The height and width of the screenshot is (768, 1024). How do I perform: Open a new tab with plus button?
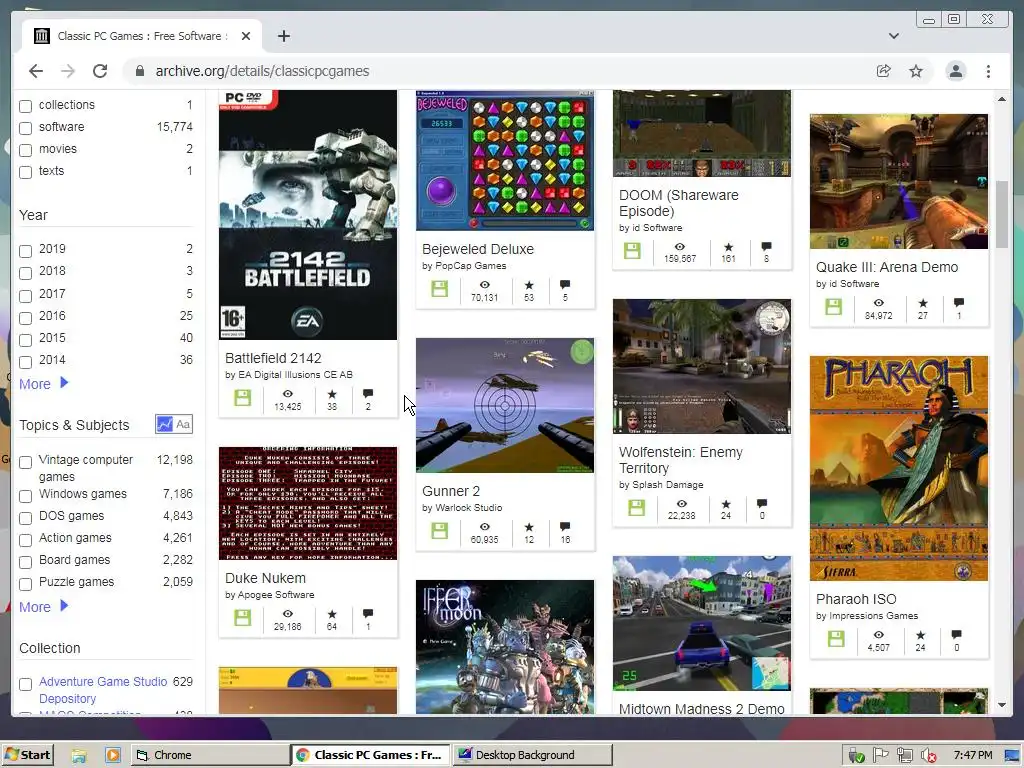[283, 36]
